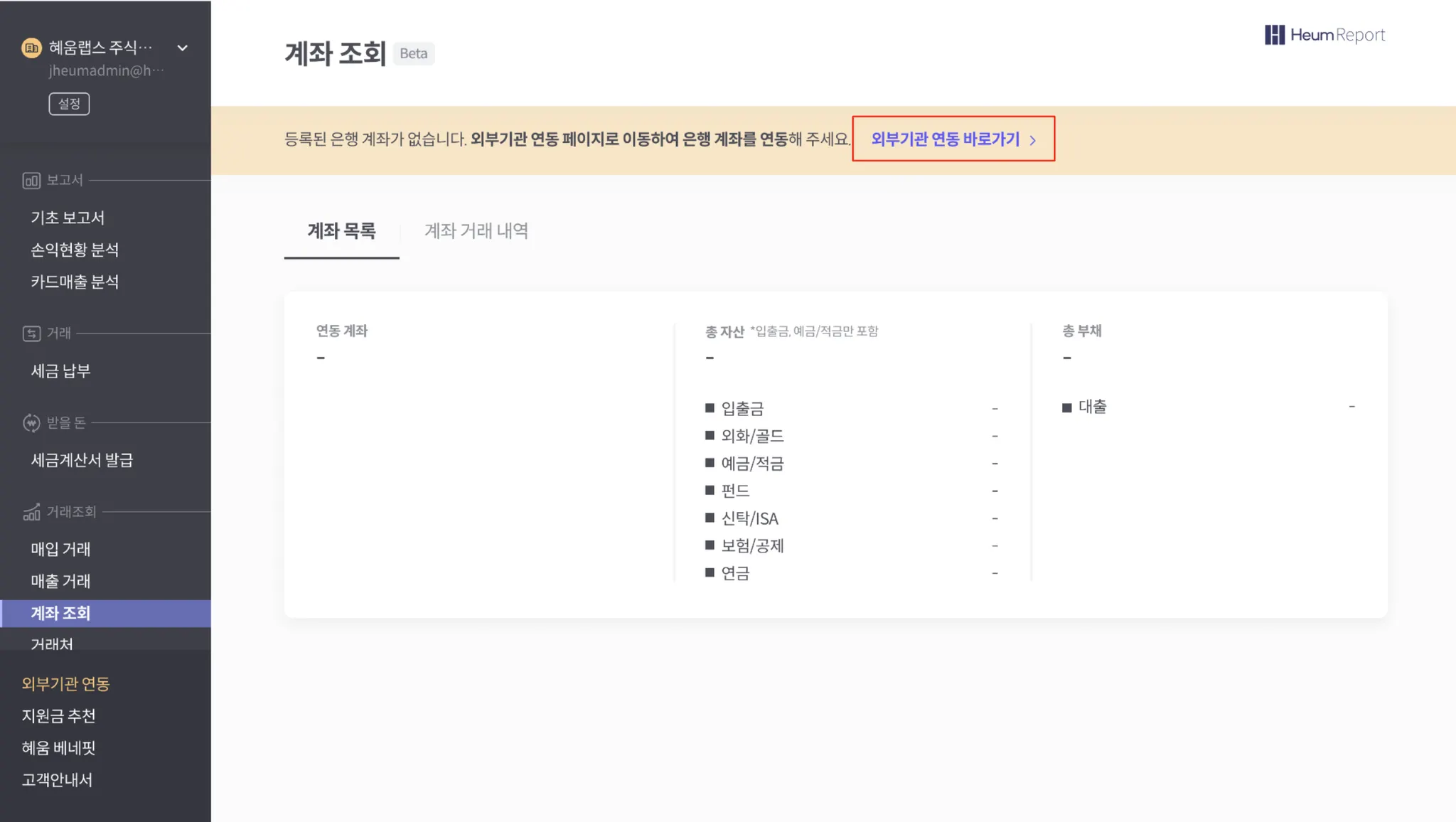This screenshot has height=822, width=1456.
Task: Open the 설정 settings button
Action: point(69,104)
